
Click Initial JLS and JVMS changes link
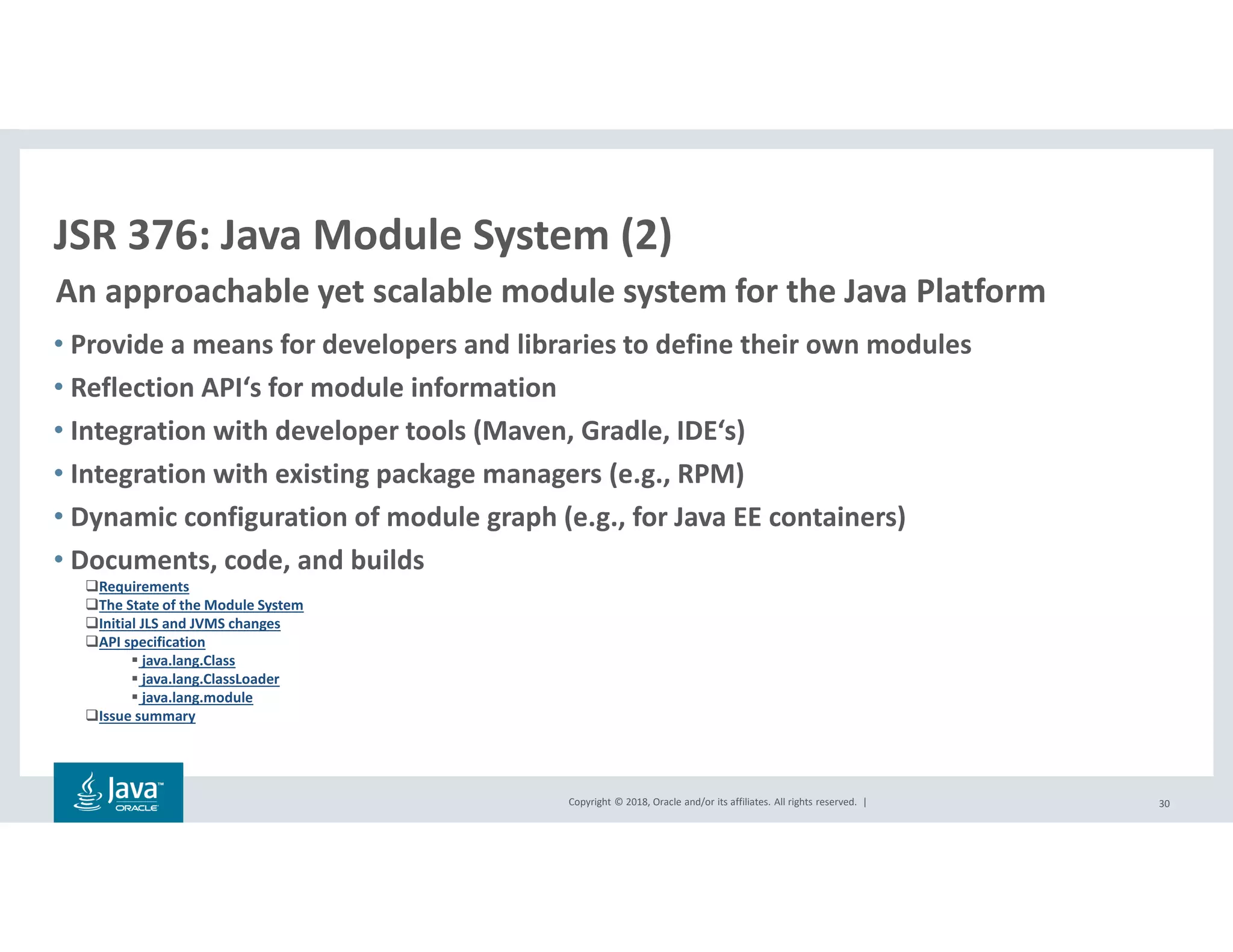[x=189, y=624]
